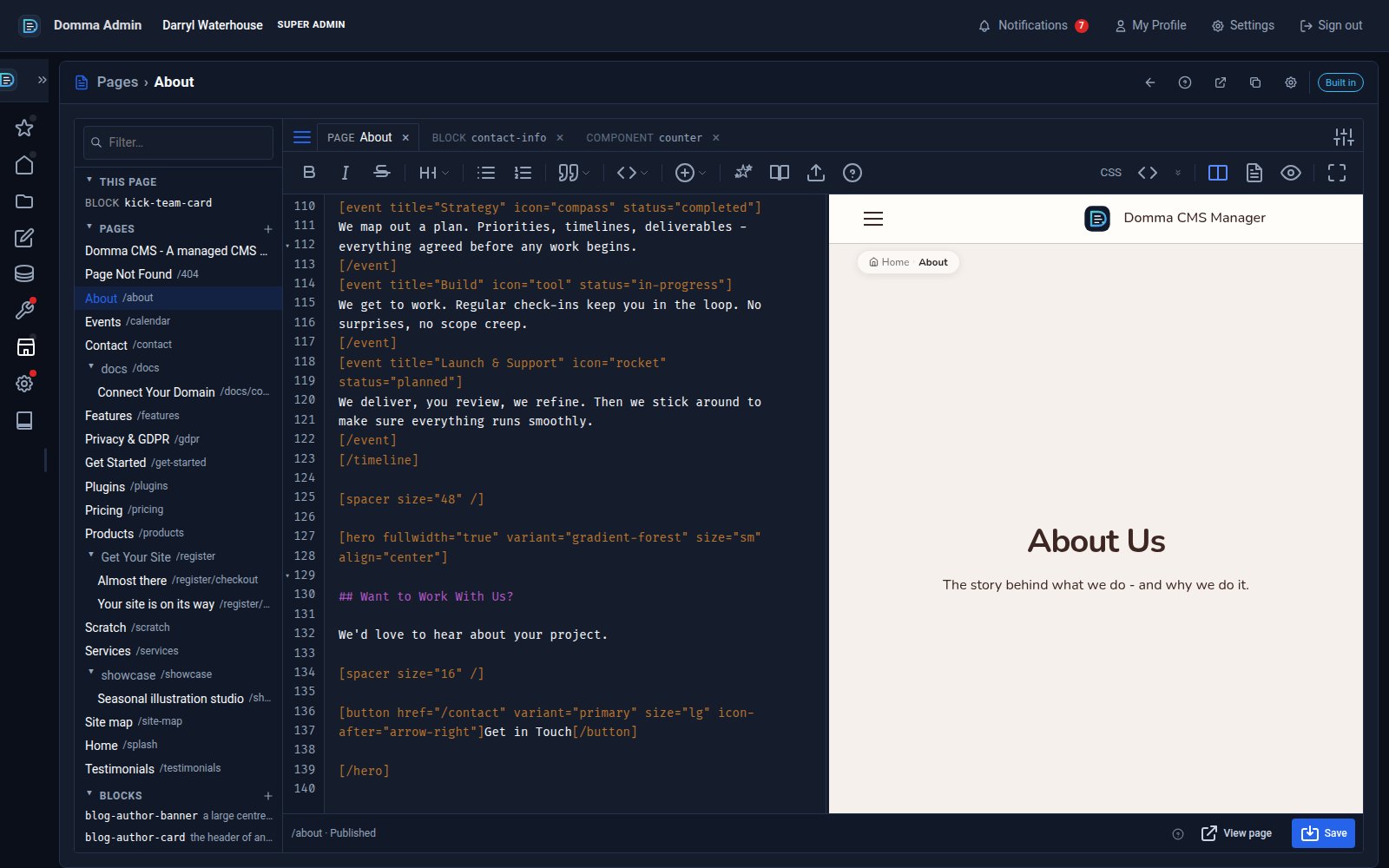
Task: Click the Save button
Action: click(x=1323, y=833)
